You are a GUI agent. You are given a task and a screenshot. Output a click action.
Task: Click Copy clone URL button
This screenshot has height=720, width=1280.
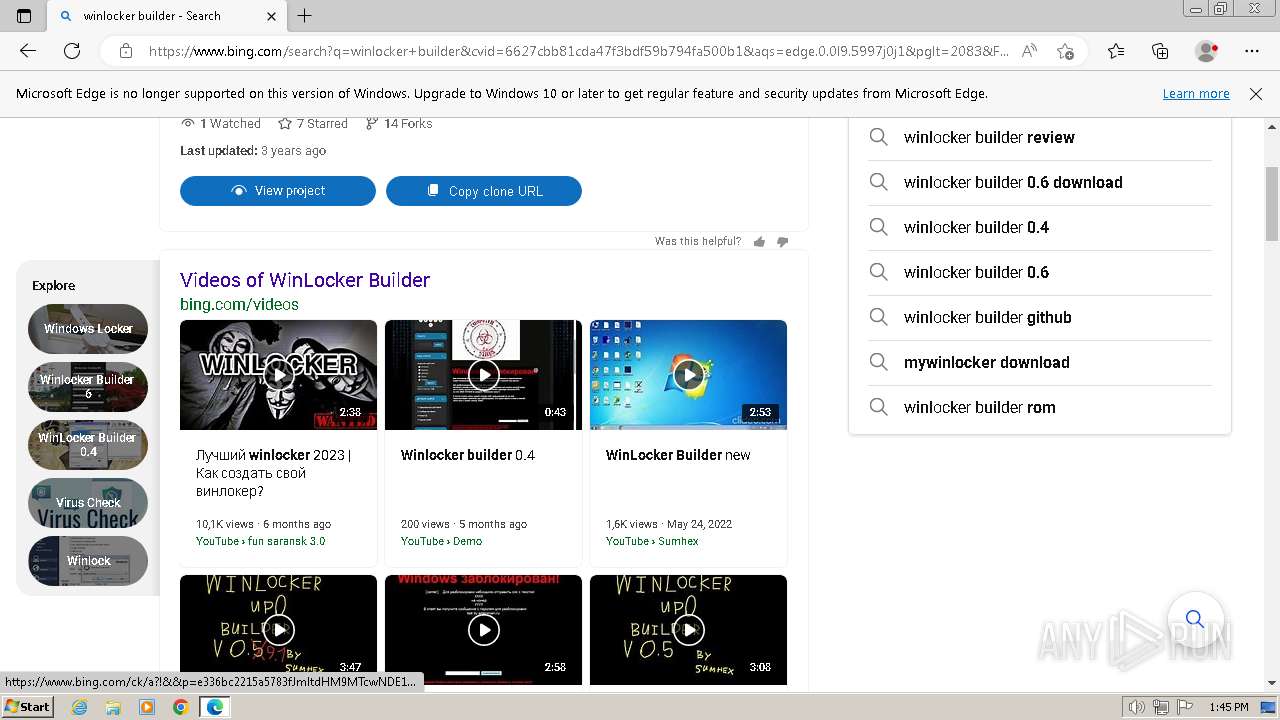point(484,191)
